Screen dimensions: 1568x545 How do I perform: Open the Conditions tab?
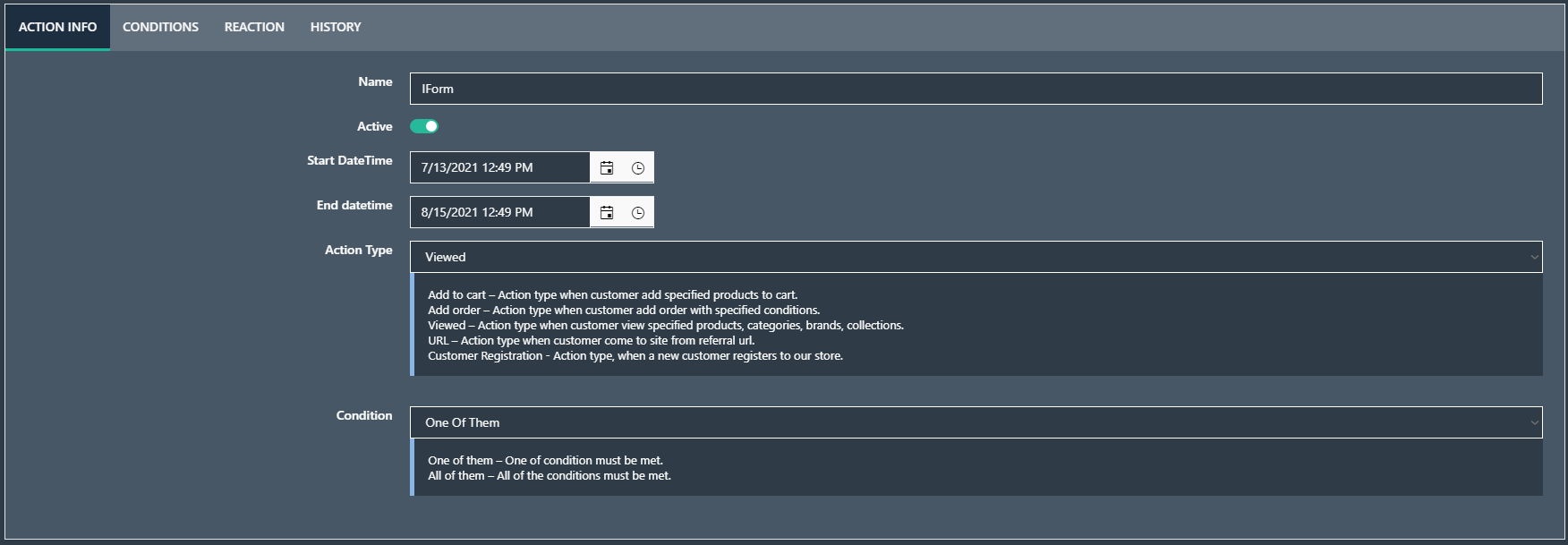click(161, 27)
